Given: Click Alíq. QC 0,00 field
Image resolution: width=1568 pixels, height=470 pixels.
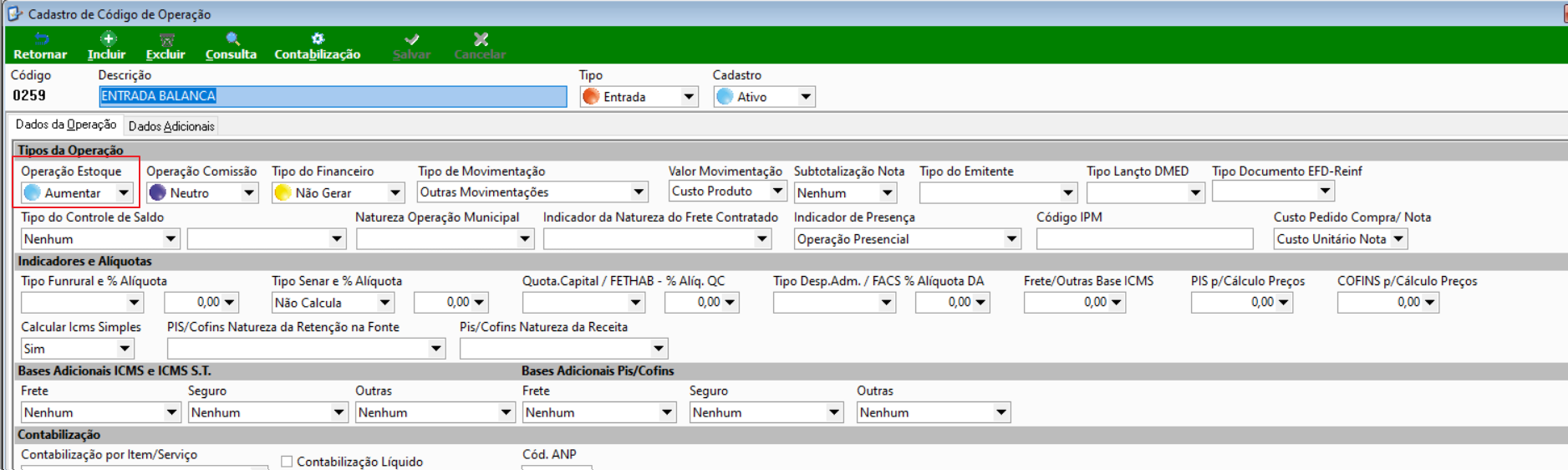Looking at the screenshot, I should click(702, 302).
